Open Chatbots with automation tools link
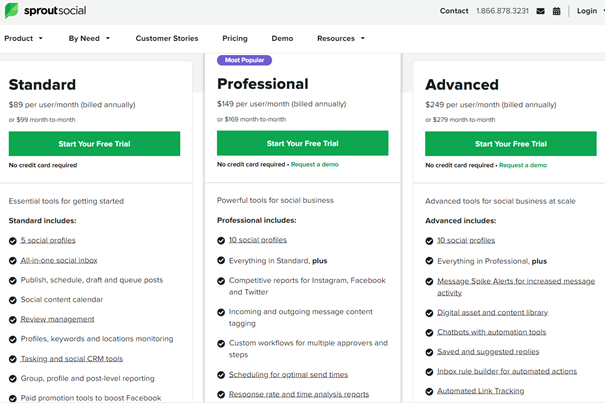Viewport: 605px width, 403px height. (491, 332)
